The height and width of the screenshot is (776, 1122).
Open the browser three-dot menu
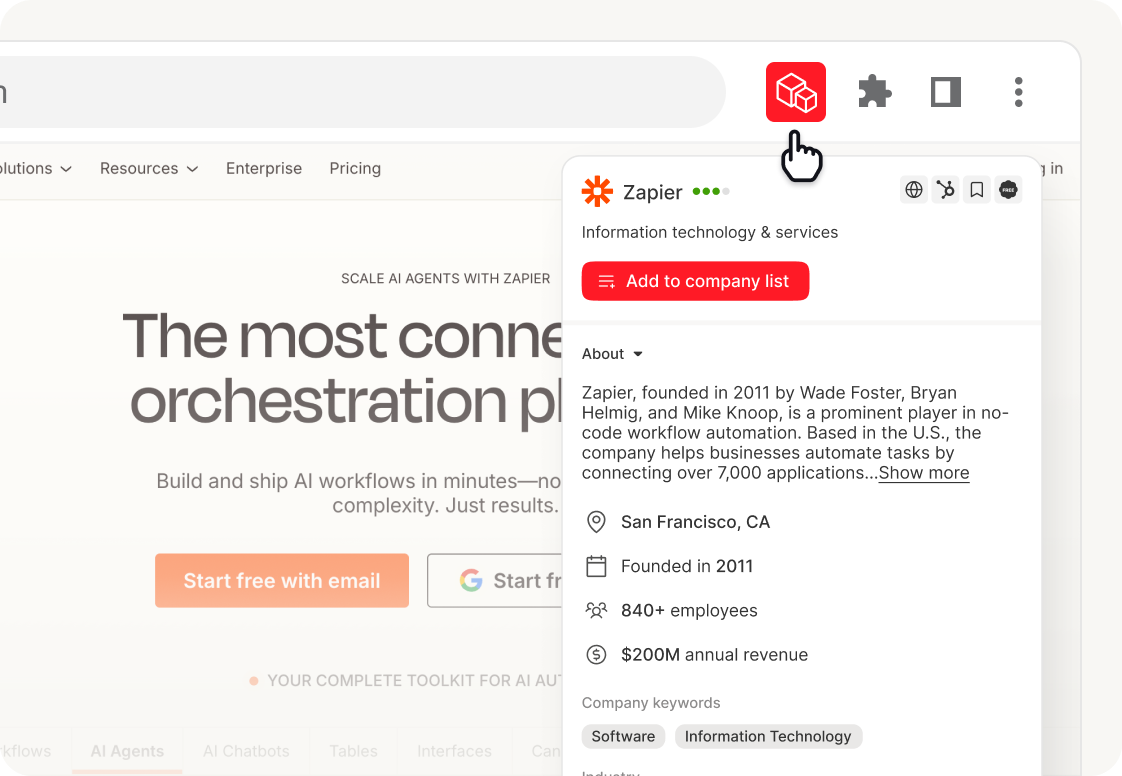click(1018, 92)
